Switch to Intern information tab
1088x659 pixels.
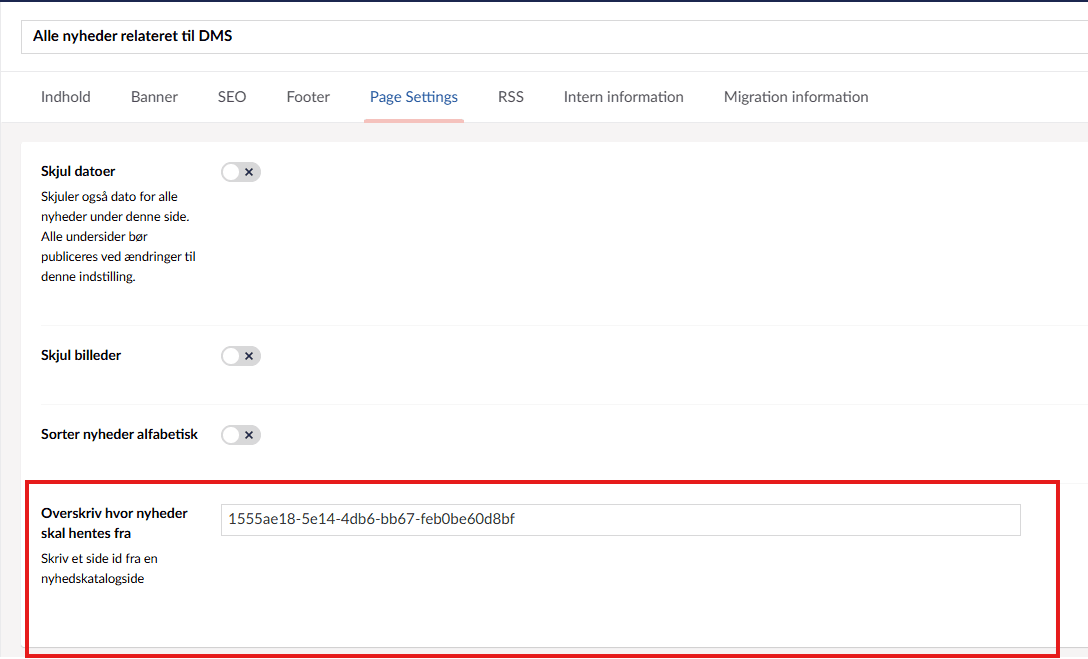(x=623, y=97)
